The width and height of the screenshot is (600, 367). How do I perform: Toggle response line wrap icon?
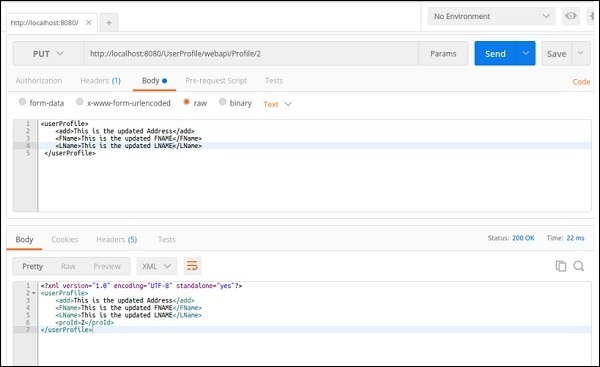(x=192, y=266)
